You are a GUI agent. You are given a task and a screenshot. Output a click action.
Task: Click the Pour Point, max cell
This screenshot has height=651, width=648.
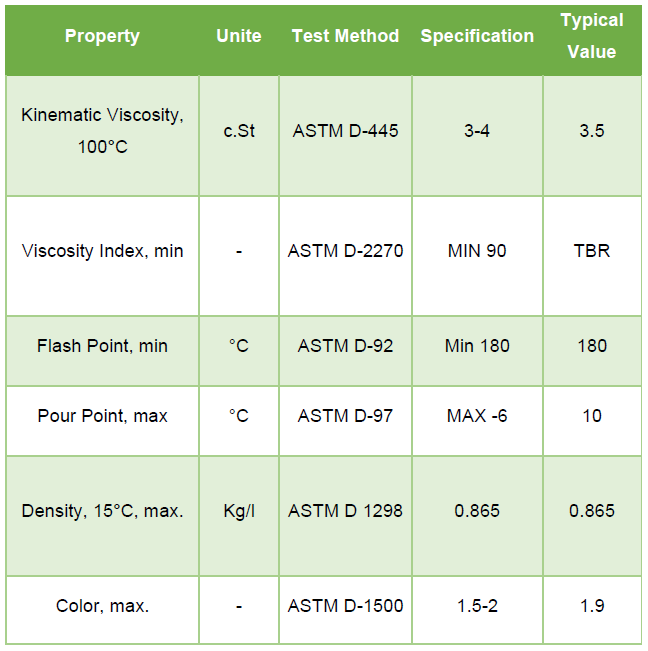102,421
